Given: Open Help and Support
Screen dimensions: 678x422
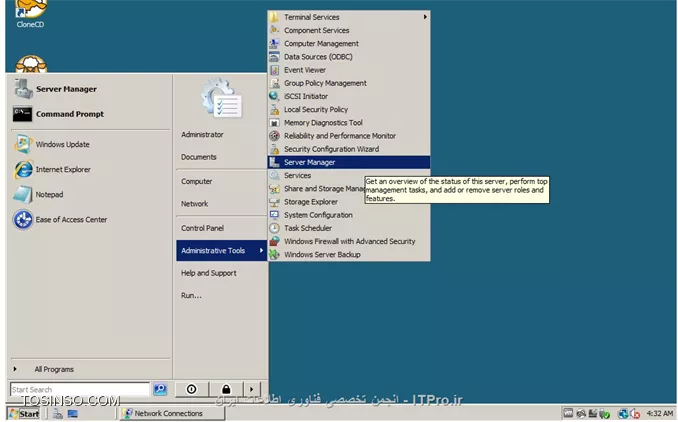Looking at the screenshot, I should click(x=221, y=273).
